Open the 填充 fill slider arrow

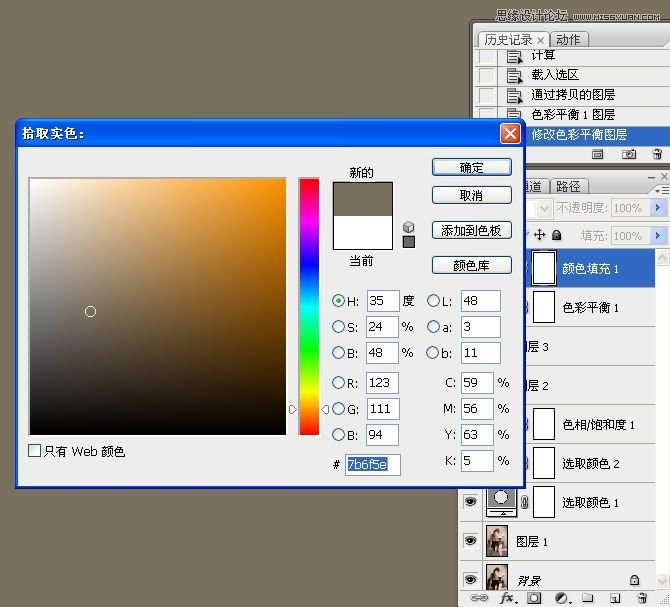tap(658, 235)
